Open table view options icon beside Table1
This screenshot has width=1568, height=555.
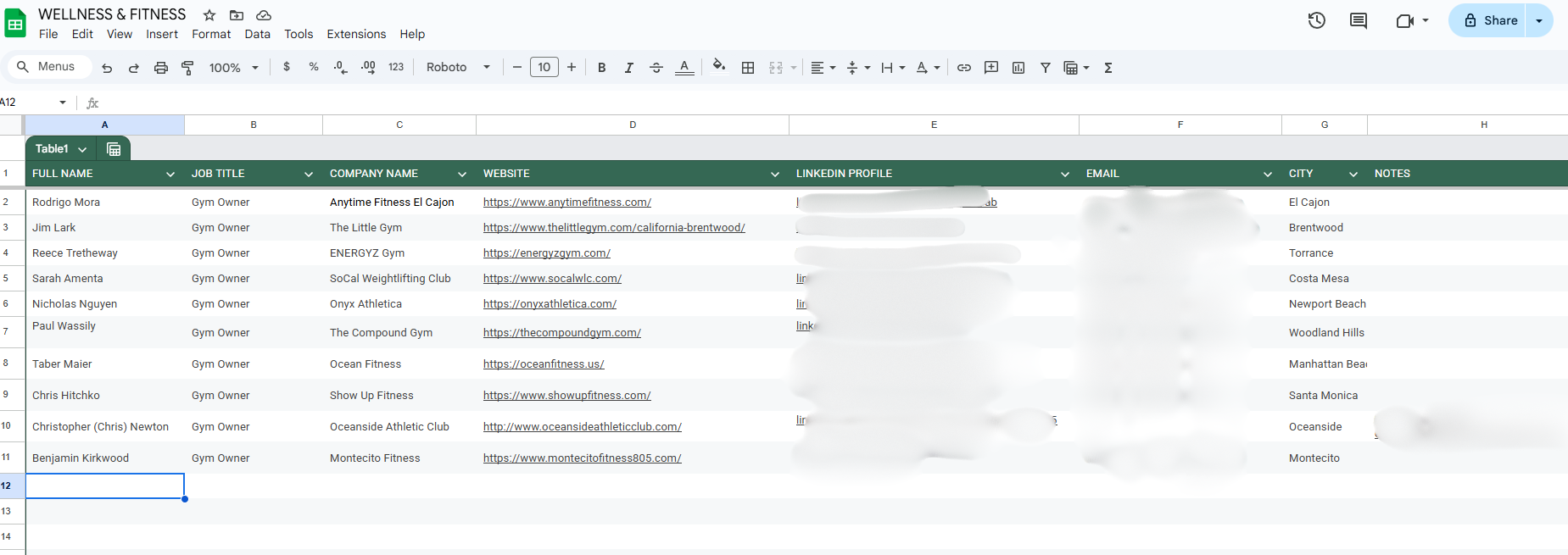(114, 149)
